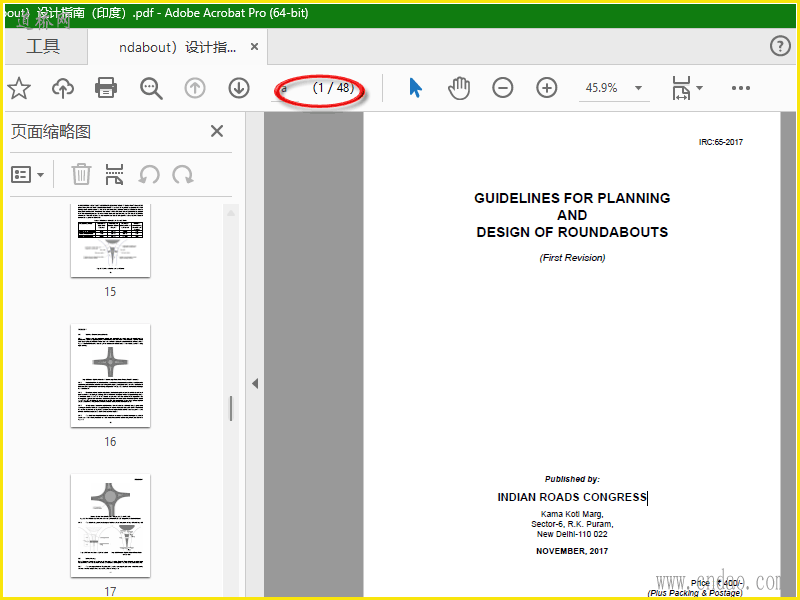Click thumbnail scrollbar up arrow
Screen dimensions: 800x600
click(231, 213)
